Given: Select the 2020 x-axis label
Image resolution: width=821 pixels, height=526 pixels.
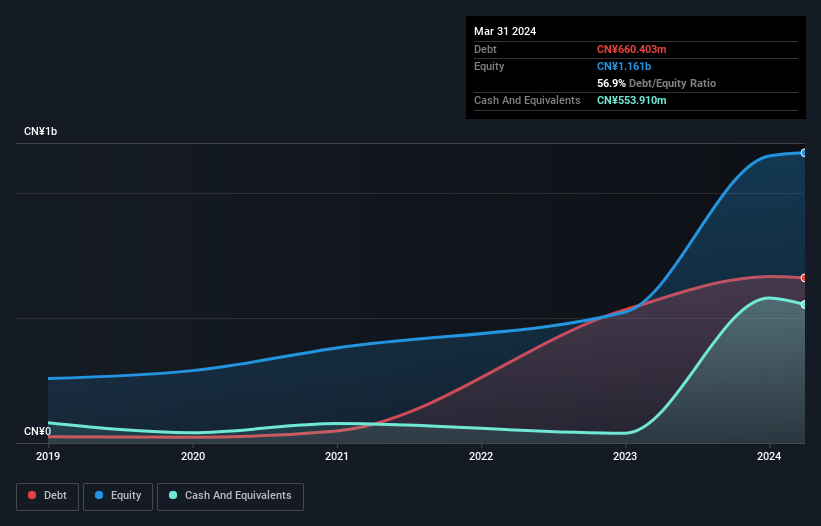Looking at the screenshot, I should click(x=193, y=456).
